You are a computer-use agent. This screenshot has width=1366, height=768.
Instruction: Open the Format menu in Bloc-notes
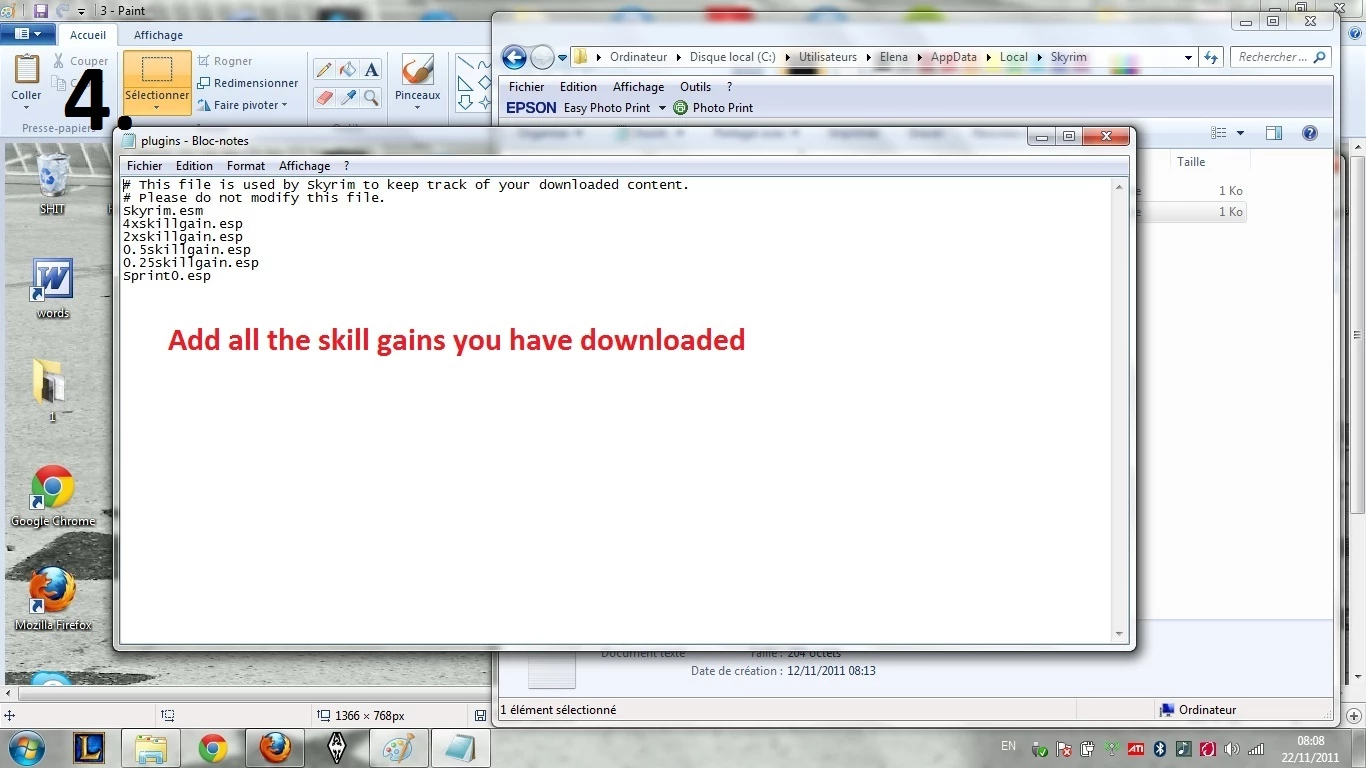(246, 166)
